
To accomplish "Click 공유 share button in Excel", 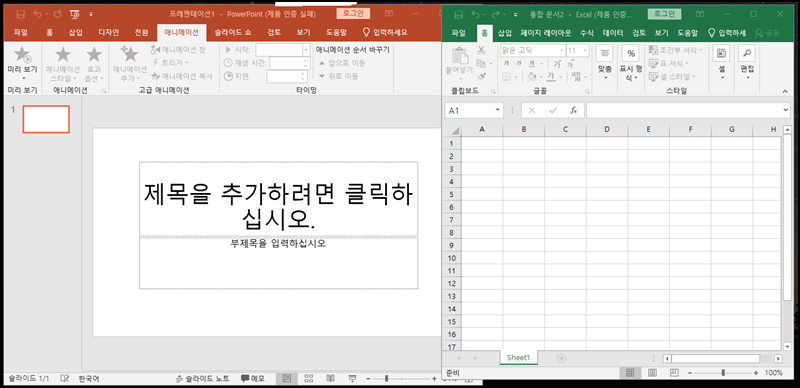I will pos(767,33).
